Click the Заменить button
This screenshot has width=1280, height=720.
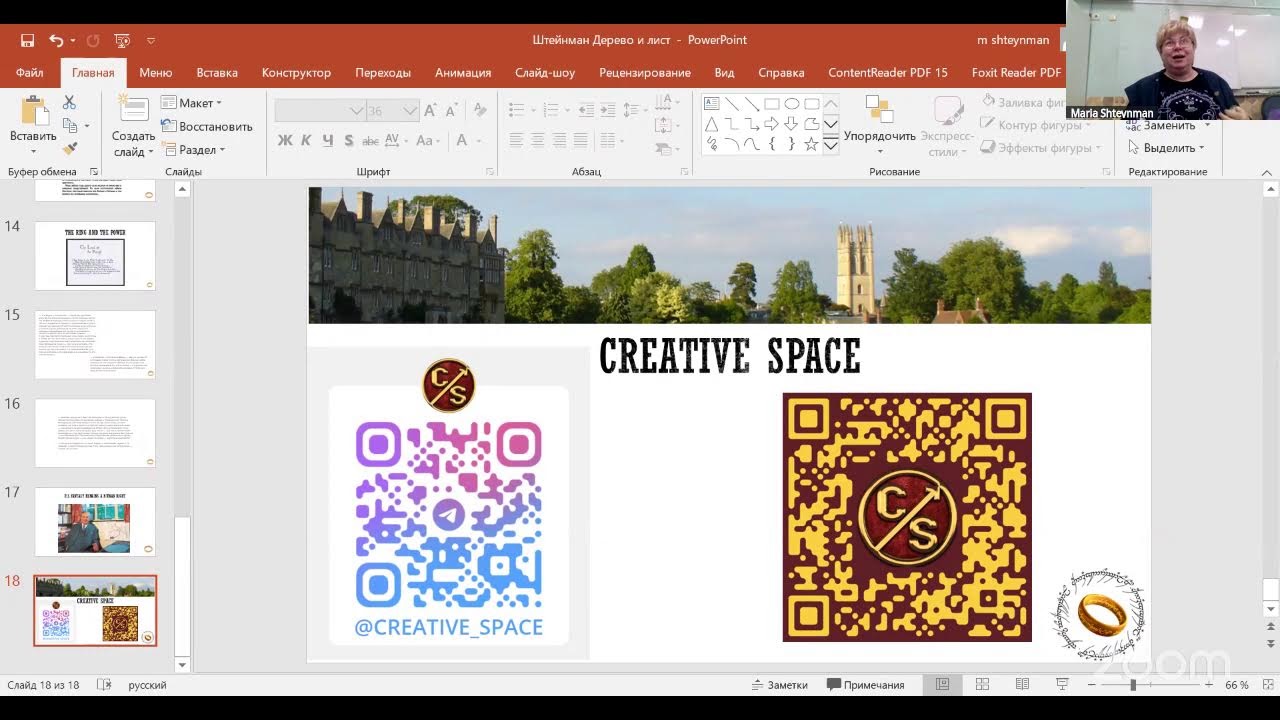click(x=1169, y=126)
